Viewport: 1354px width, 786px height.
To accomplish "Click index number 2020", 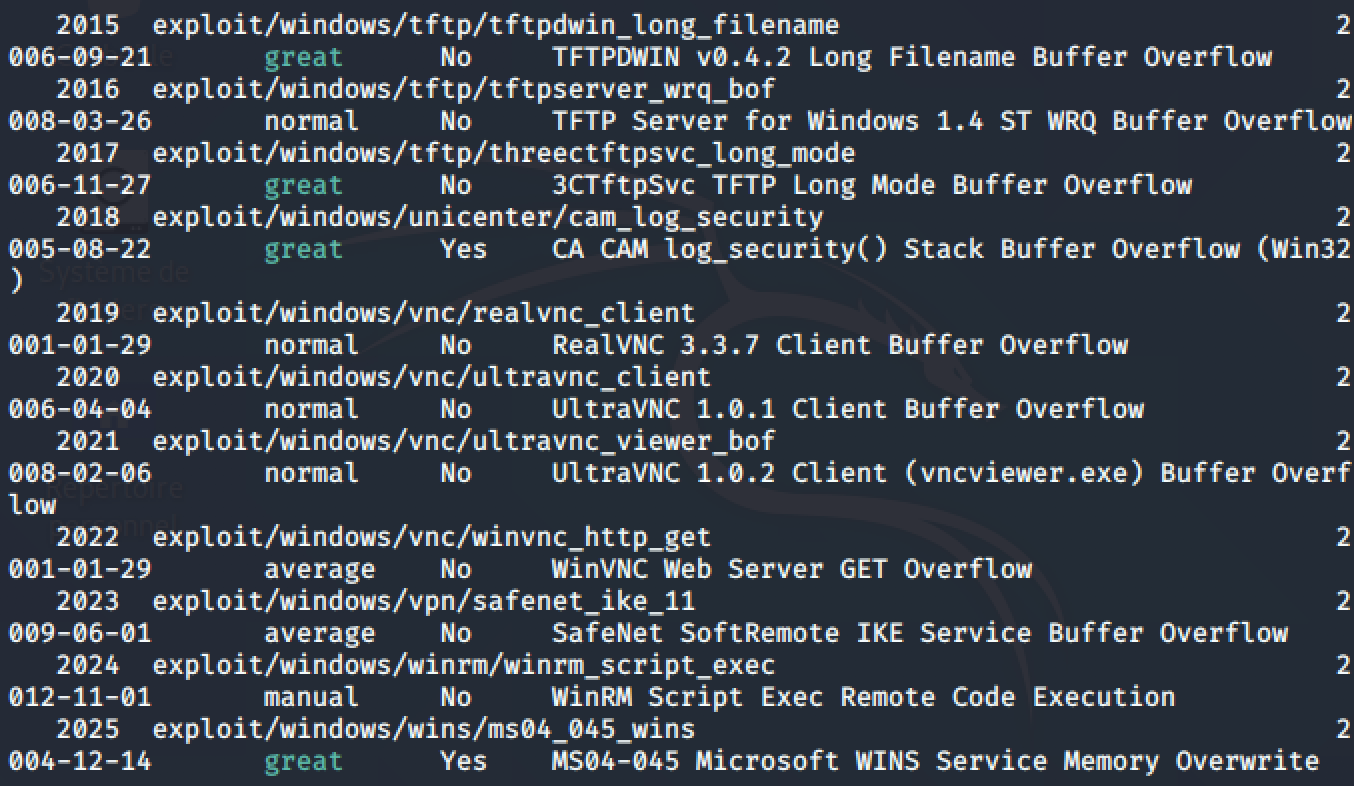I will (x=88, y=377).
